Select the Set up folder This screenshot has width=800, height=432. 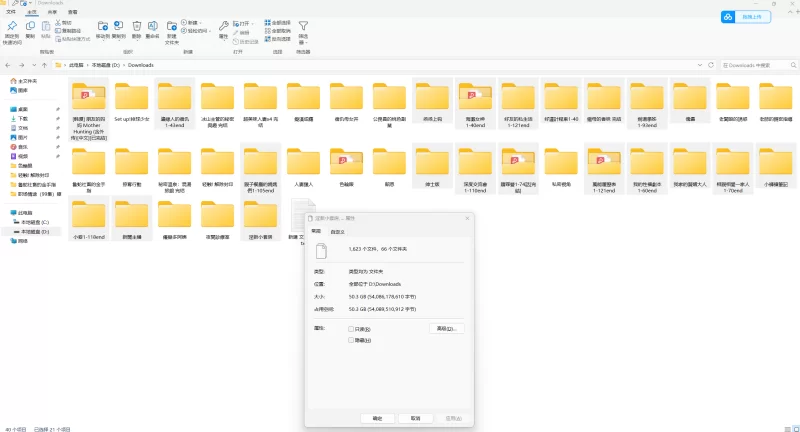click(132, 102)
